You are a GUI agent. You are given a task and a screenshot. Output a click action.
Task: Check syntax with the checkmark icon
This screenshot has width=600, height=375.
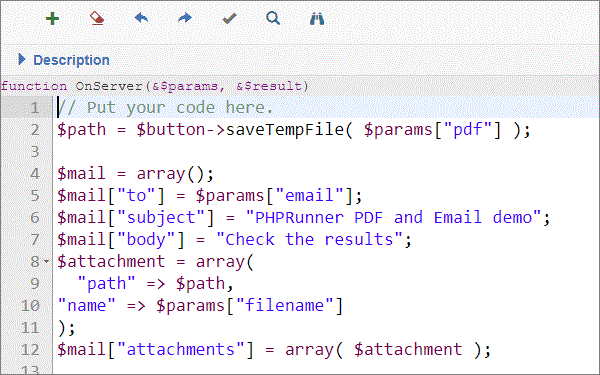(230, 18)
